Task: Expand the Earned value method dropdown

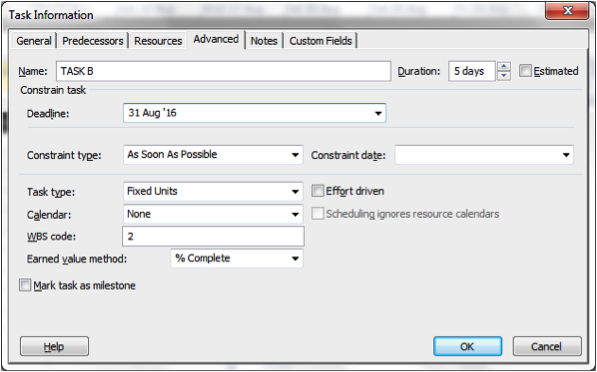Action: pos(295,259)
